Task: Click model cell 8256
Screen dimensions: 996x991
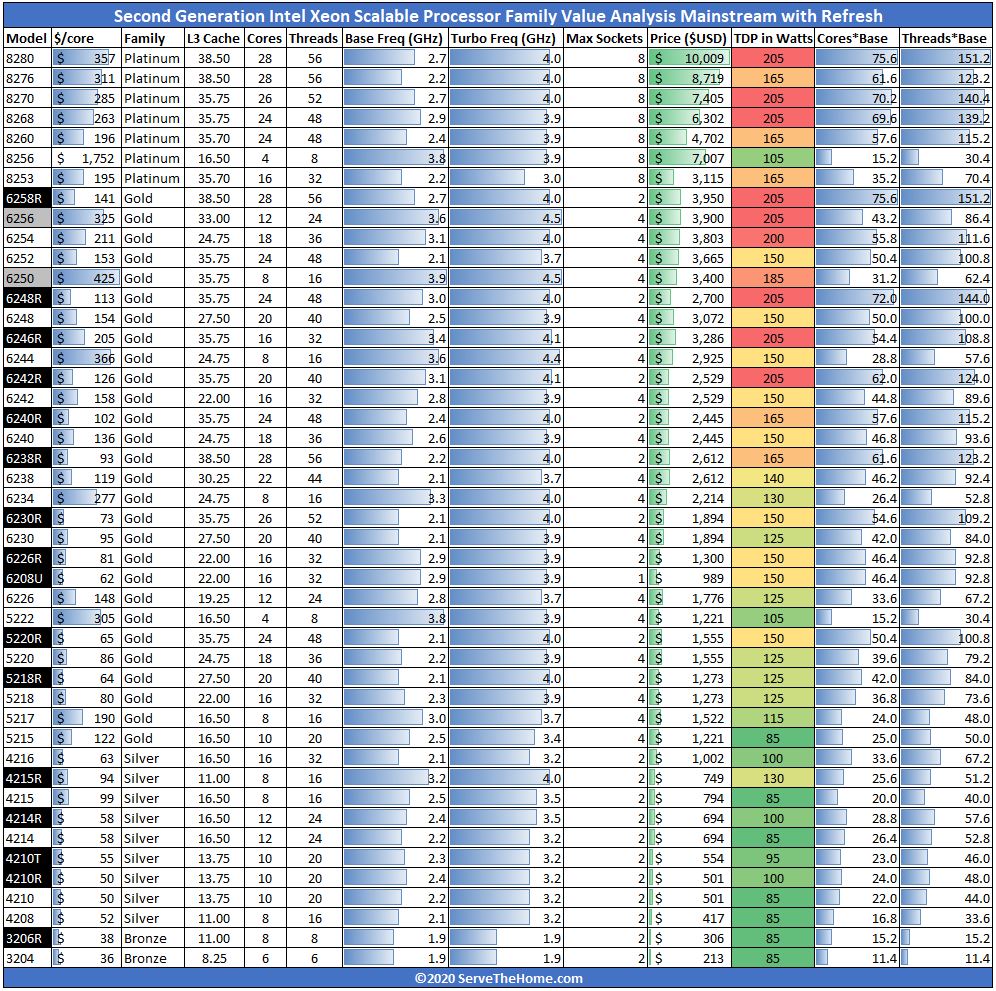Action: (27, 158)
